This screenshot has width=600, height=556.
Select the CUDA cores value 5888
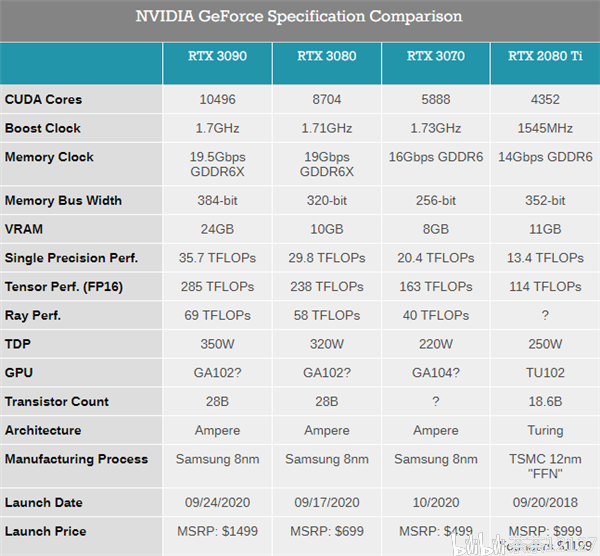(x=436, y=99)
